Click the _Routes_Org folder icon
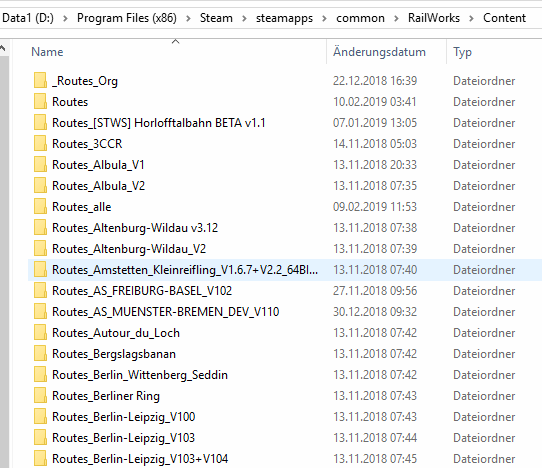This screenshot has height=468, width=542. [40, 81]
